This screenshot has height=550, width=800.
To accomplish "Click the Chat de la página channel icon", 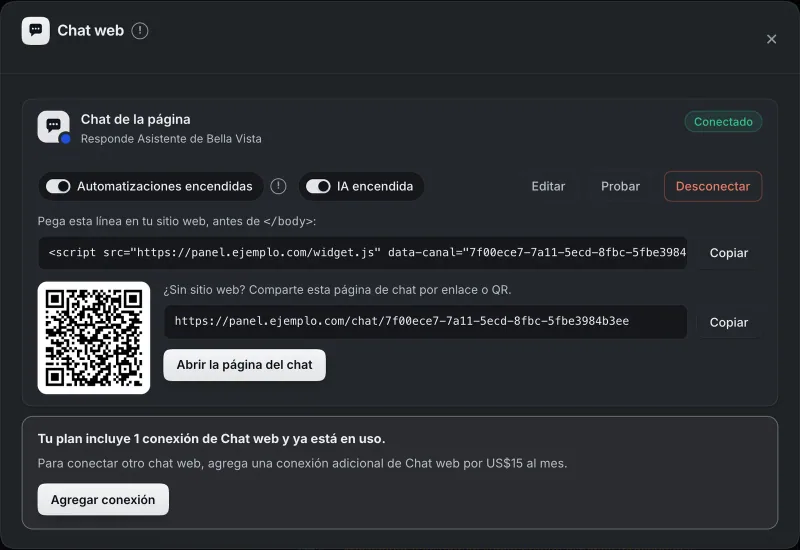I will 54,127.
